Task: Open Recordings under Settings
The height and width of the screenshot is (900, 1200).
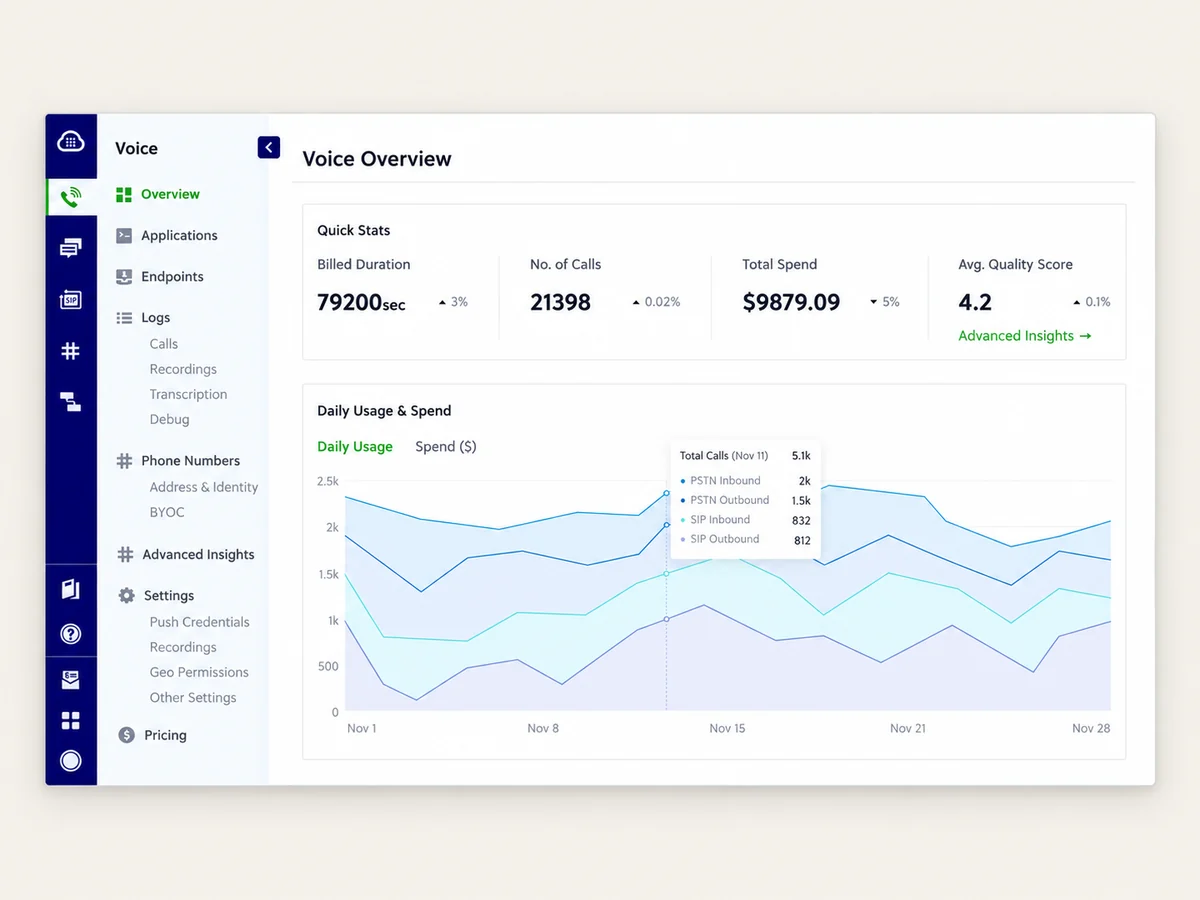Action: (x=183, y=647)
